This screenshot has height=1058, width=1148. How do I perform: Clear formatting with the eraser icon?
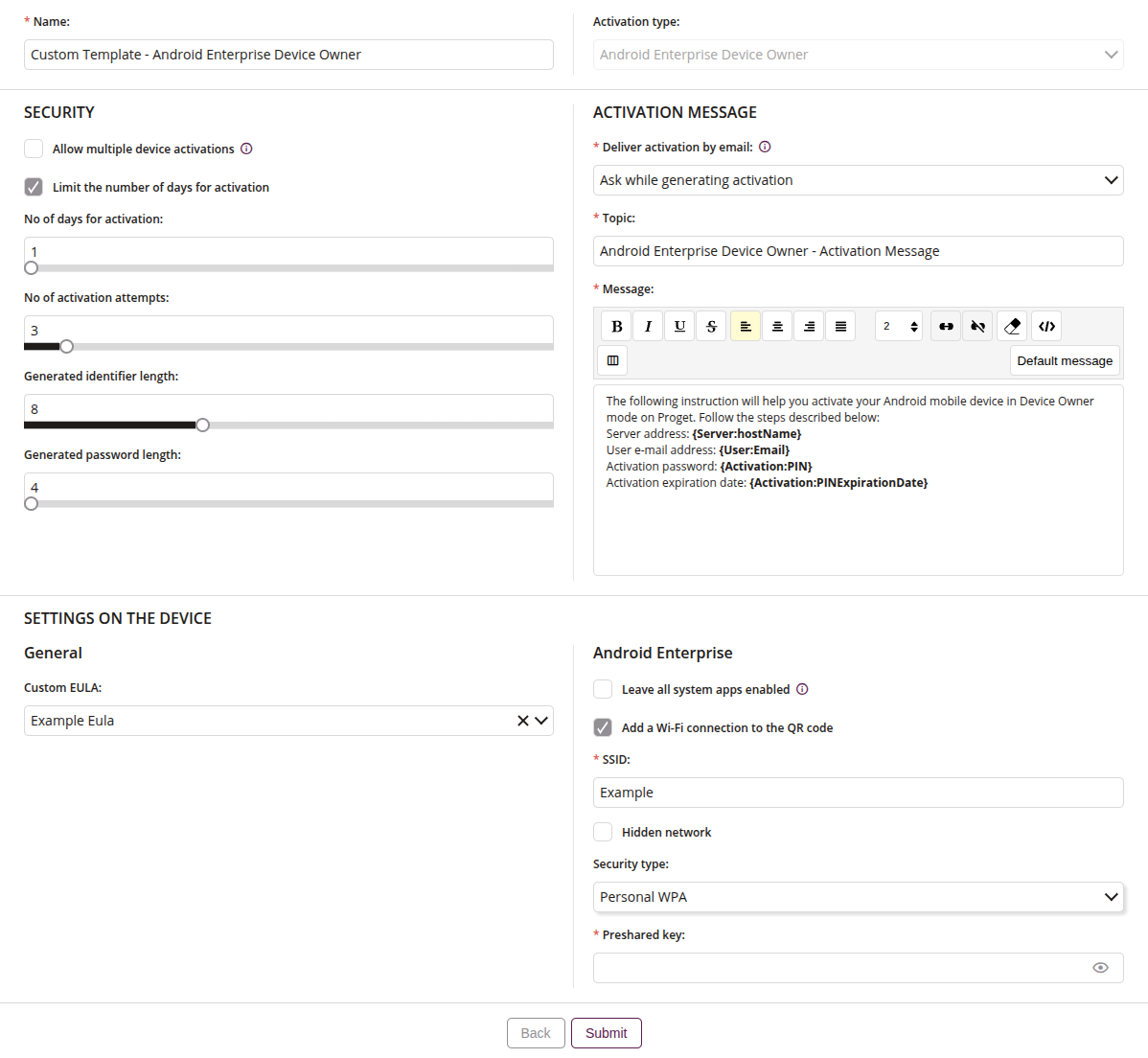(1012, 326)
